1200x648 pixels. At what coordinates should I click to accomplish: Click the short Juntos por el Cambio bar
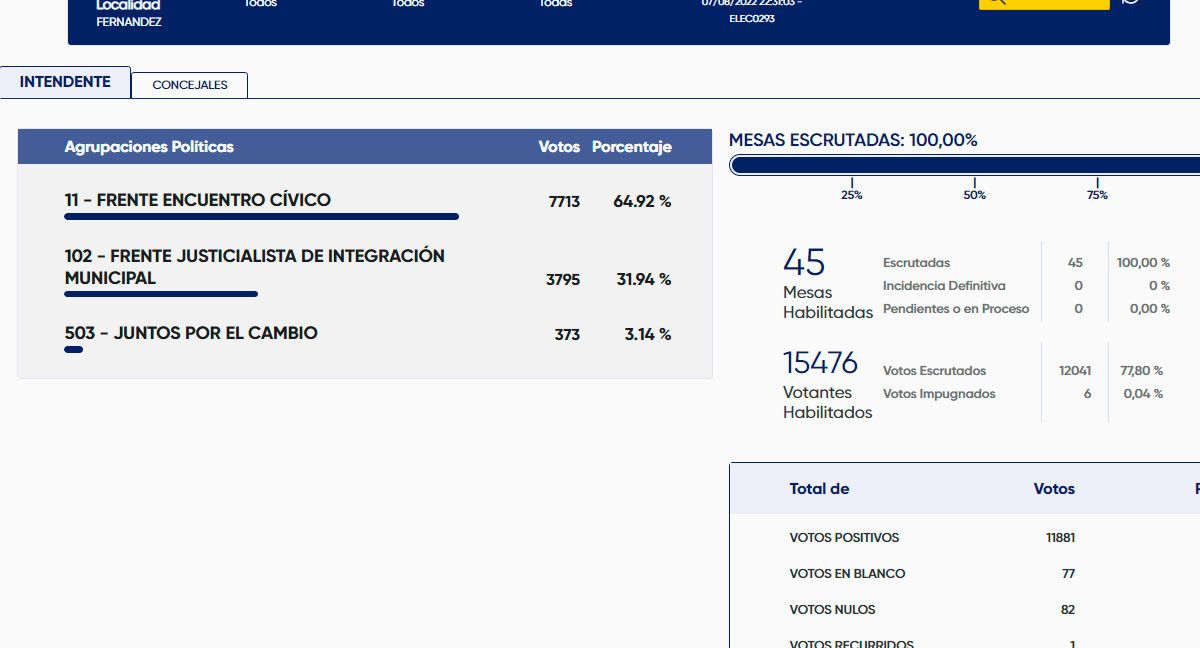(x=73, y=350)
